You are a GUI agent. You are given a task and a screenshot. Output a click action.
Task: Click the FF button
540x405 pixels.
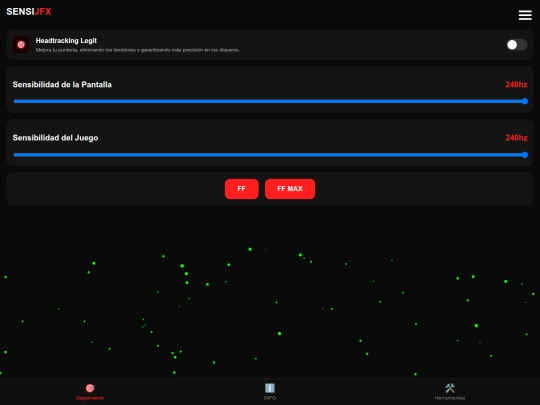pyautogui.click(x=241, y=189)
